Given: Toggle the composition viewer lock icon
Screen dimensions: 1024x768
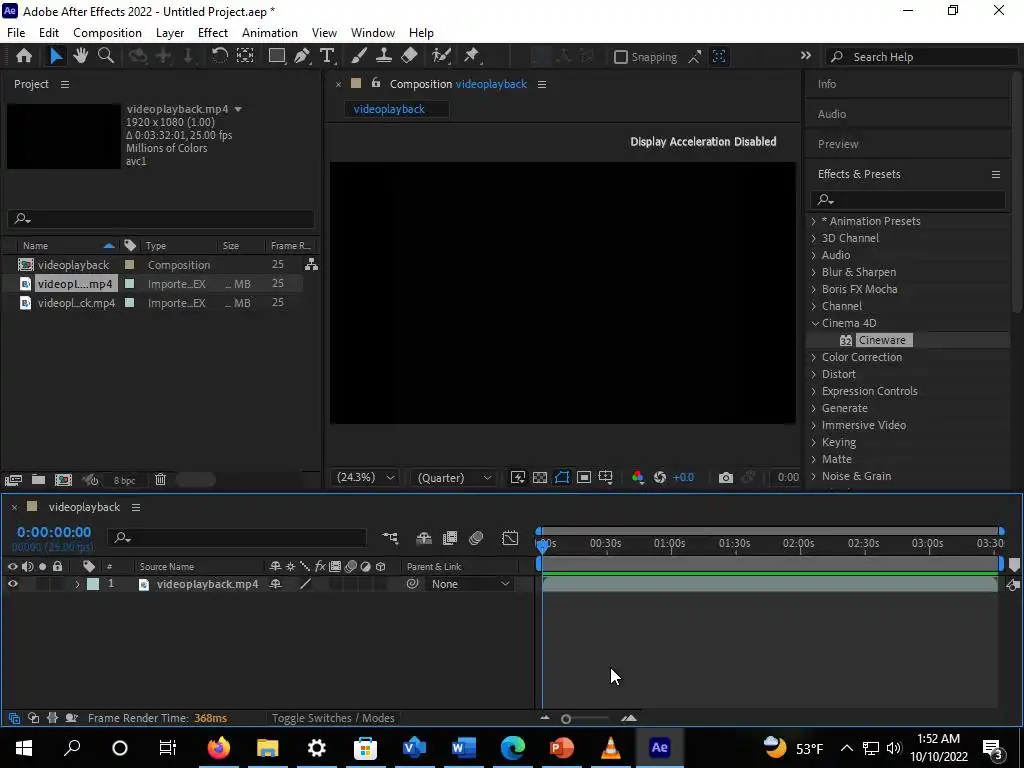Looking at the screenshot, I should [376, 83].
